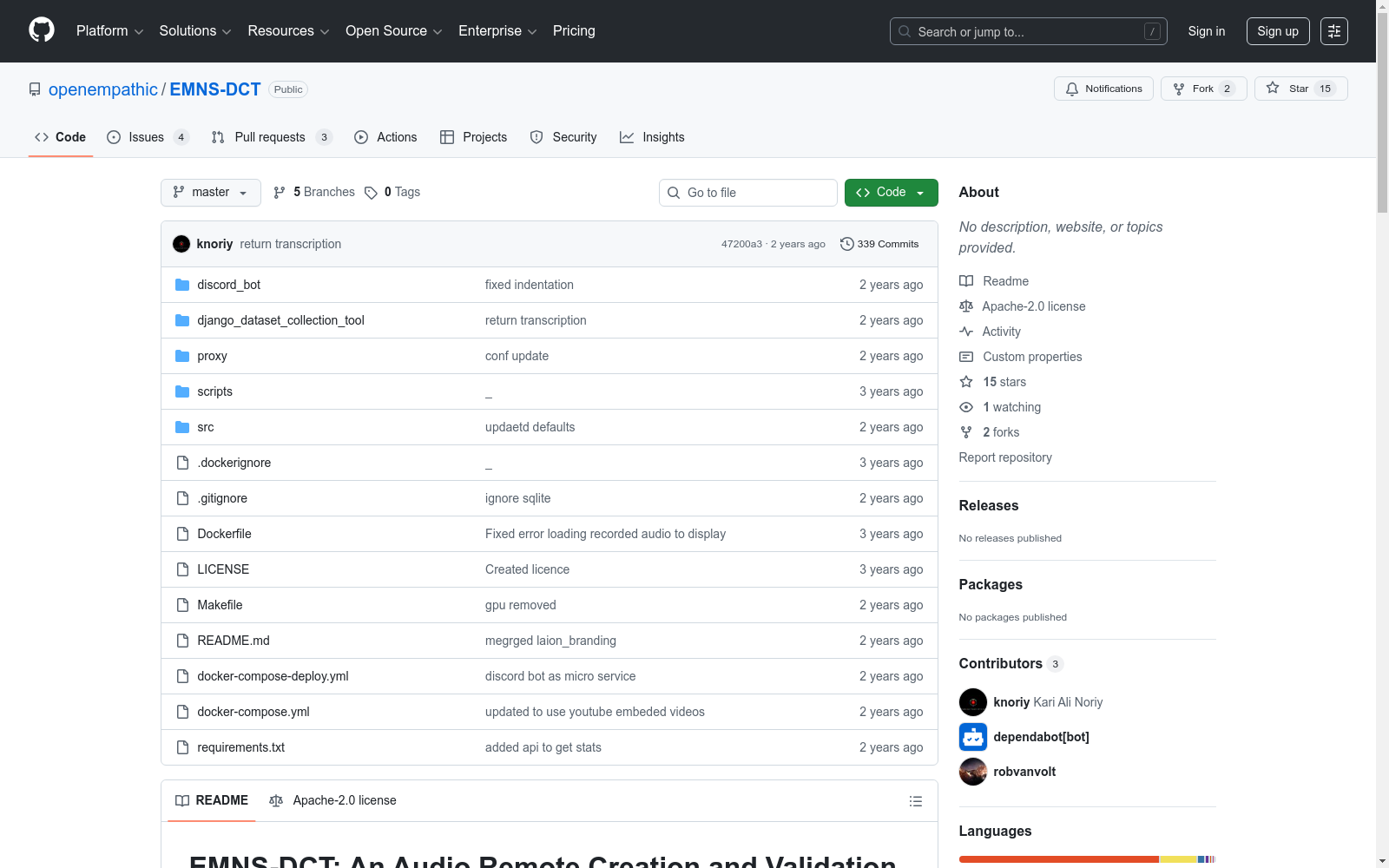Select the Code tab
The height and width of the screenshot is (868, 1389).
[60, 137]
